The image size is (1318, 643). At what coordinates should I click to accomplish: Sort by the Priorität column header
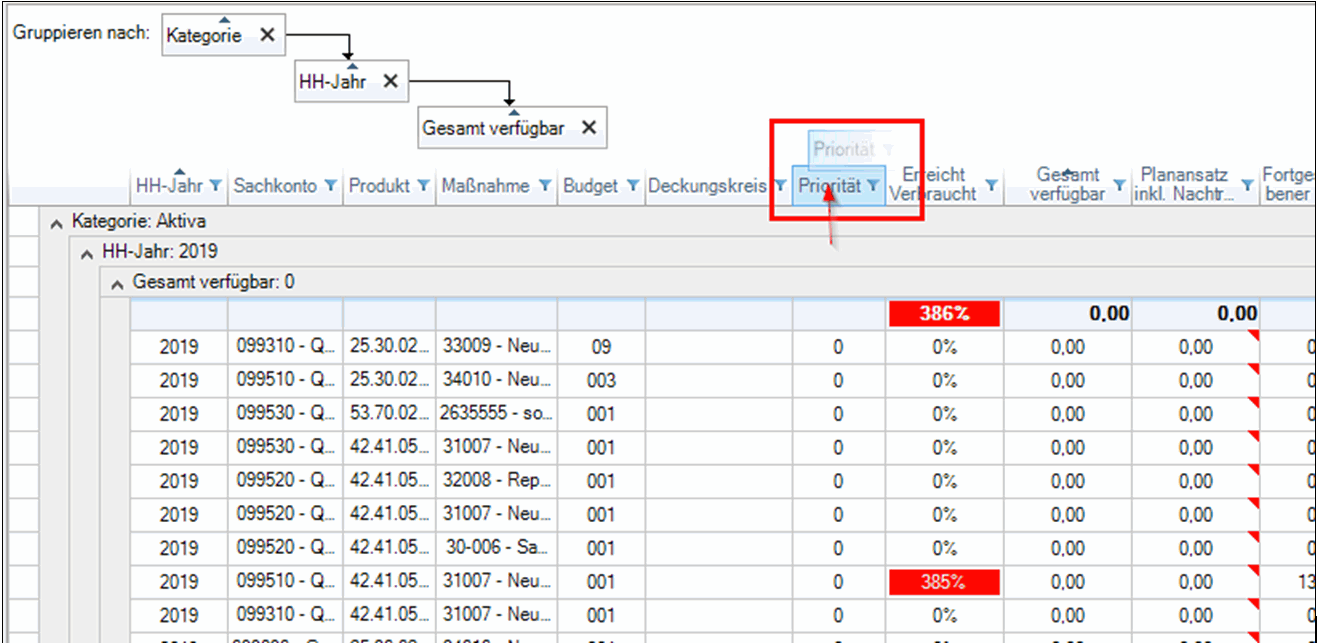pos(828,186)
